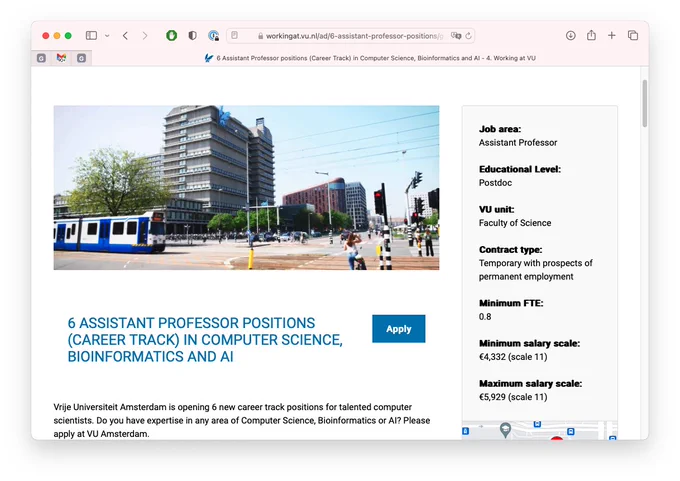Reload the current page
The height and width of the screenshot is (481, 680).
(468, 36)
